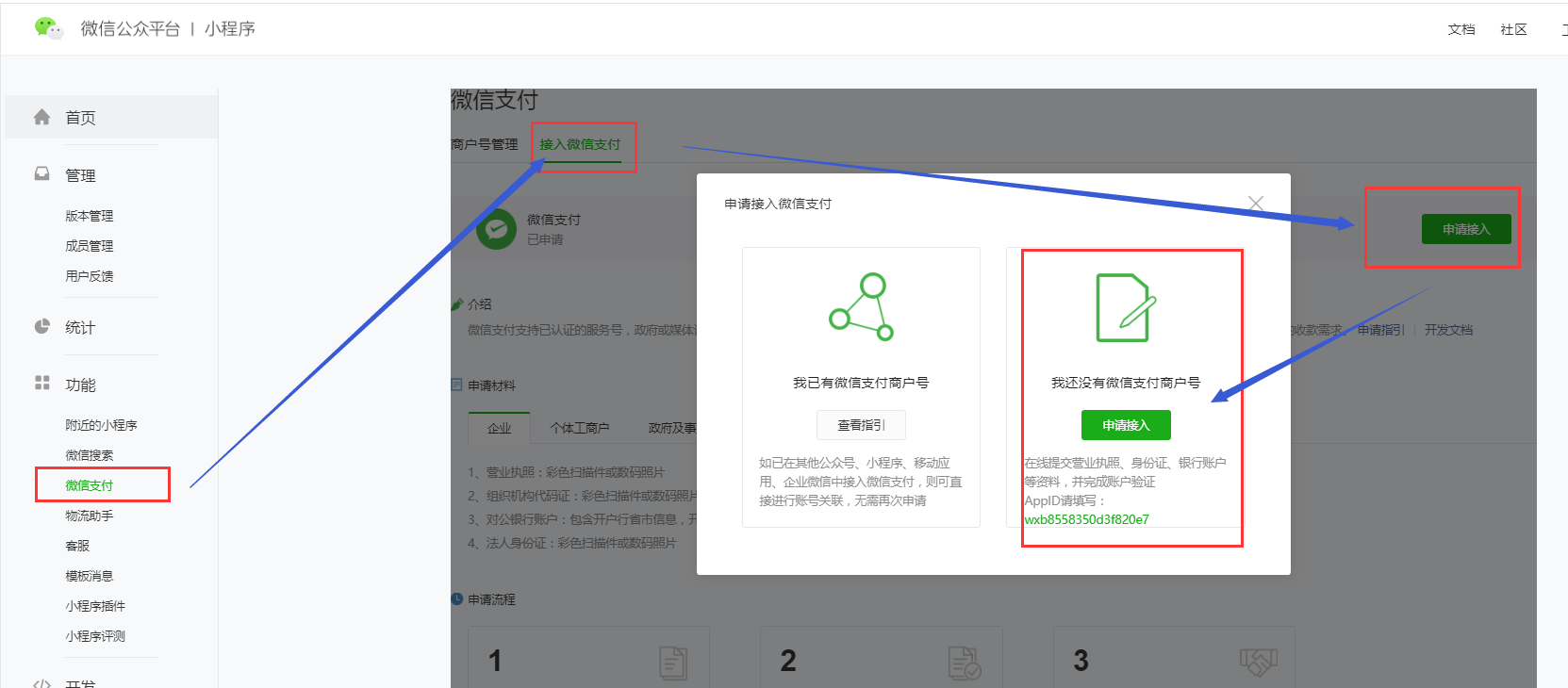Click the WeChat logo in header
Viewport: 1568px width, 688px height.
48,28
